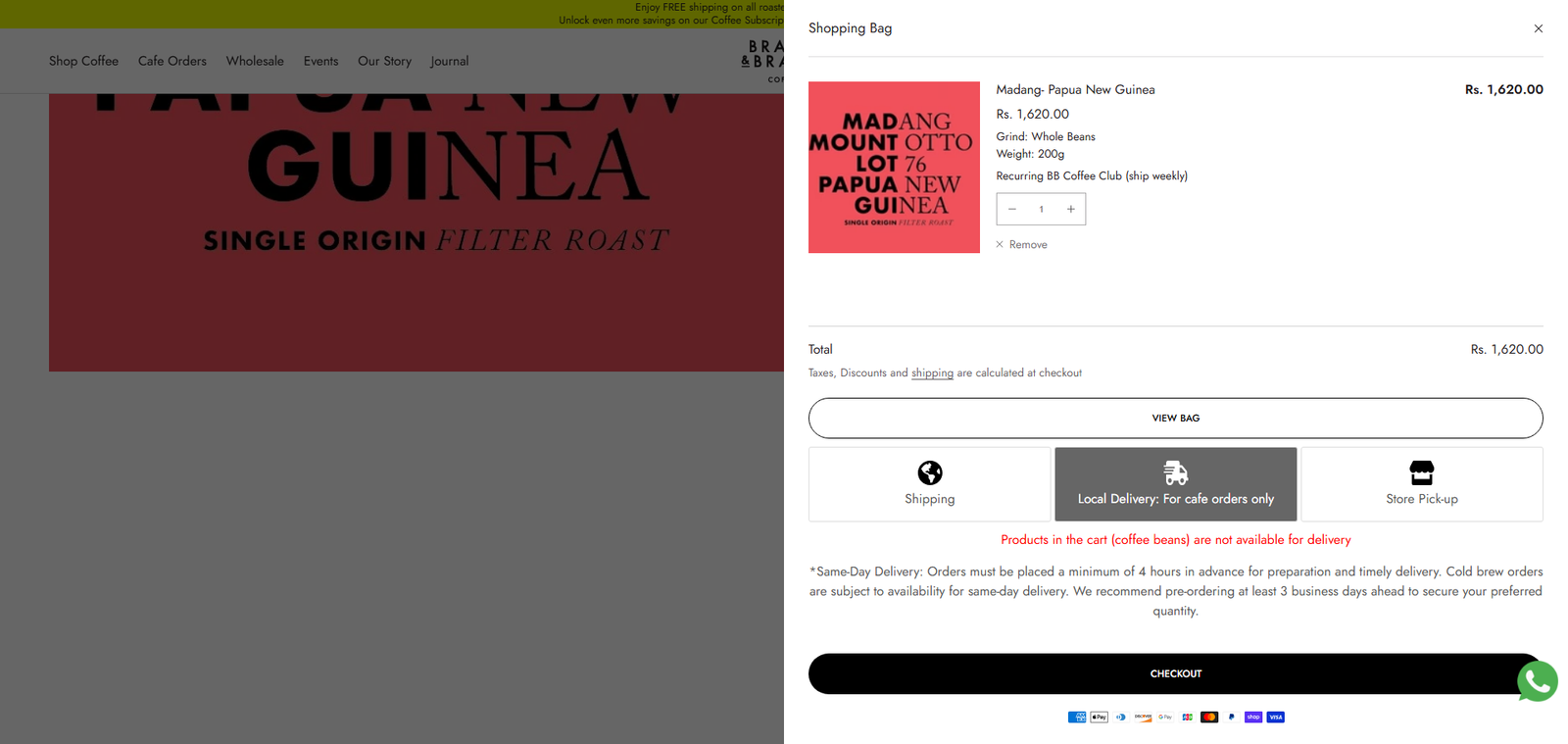Click the line item price Rs. 1,620.00 at right

pos(1503,89)
